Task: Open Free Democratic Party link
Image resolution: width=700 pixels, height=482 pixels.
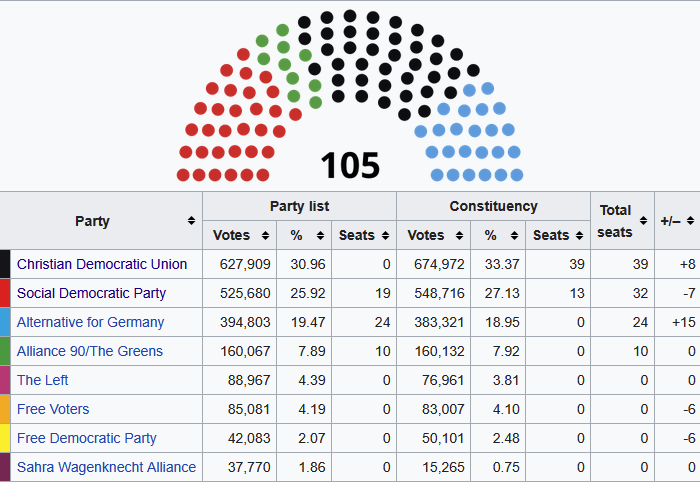Action: [87, 438]
